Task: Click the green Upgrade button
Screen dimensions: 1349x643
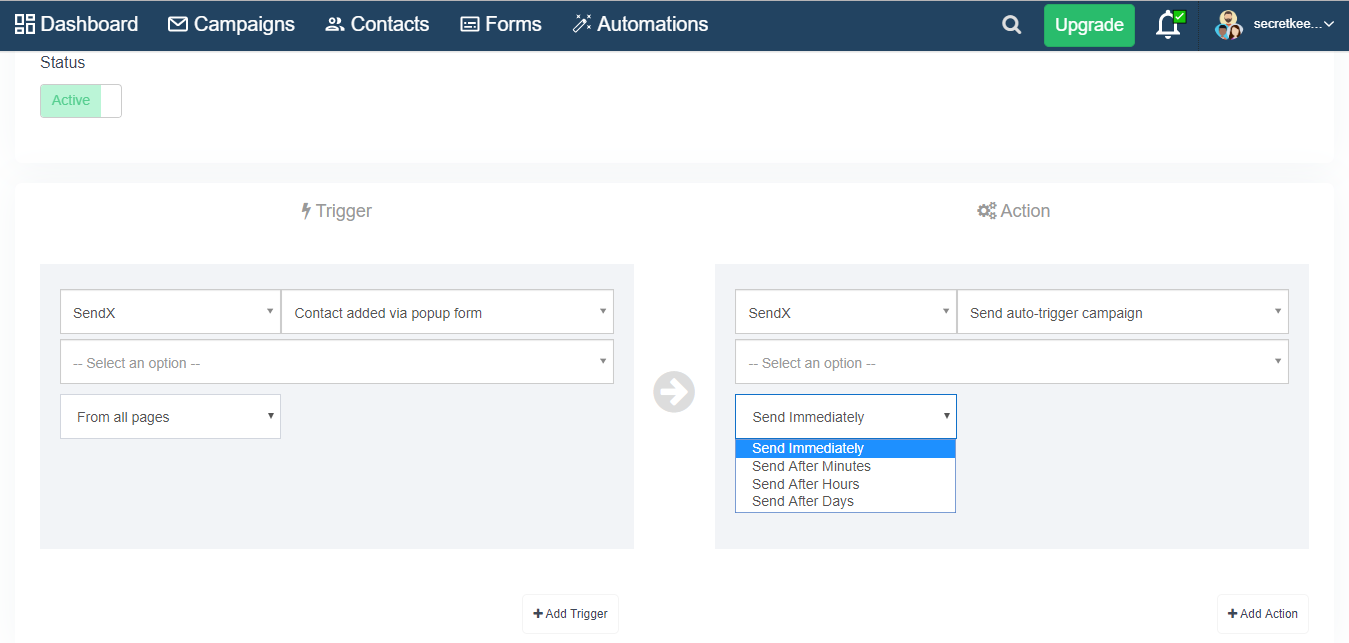Action: [1089, 25]
